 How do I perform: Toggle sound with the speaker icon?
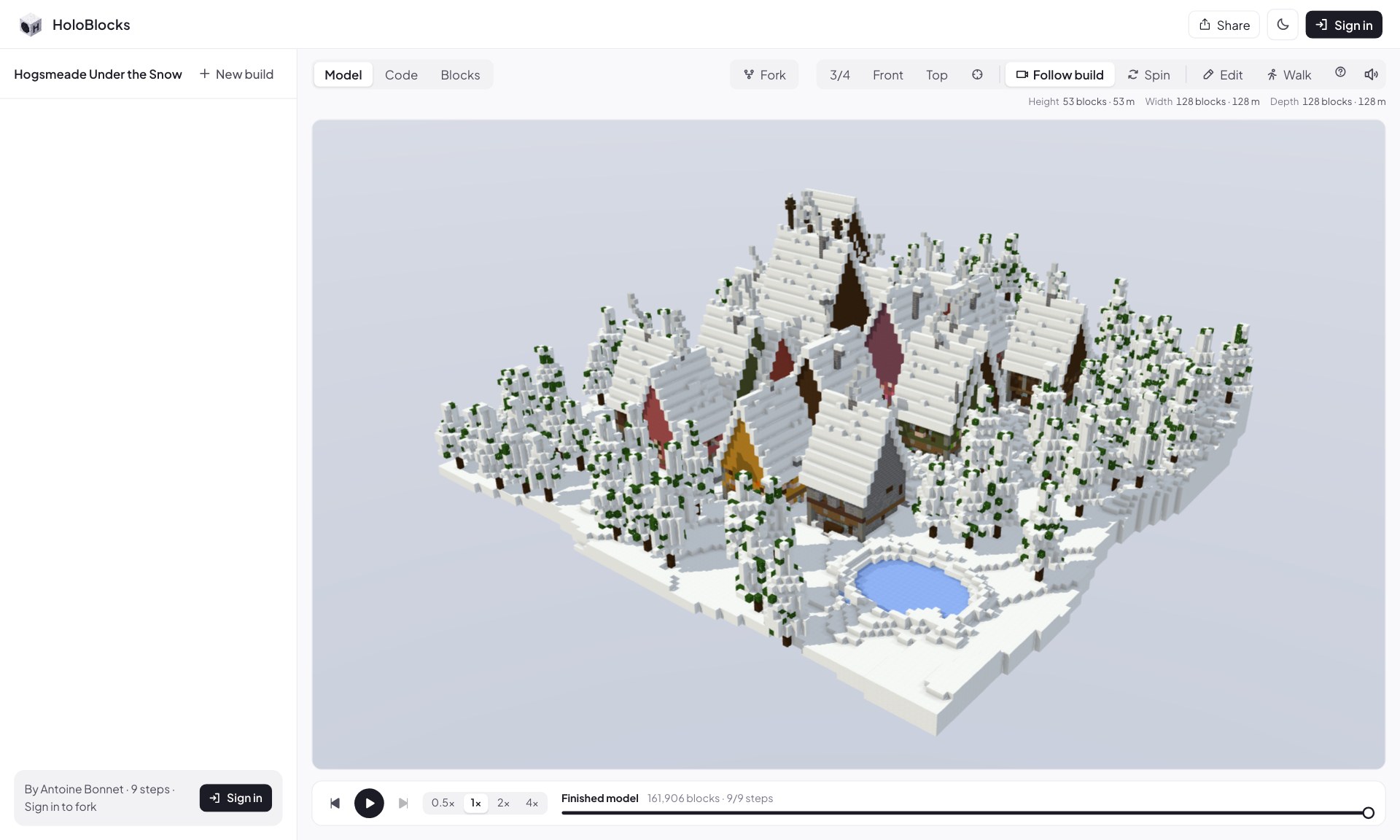point(1371,74)
